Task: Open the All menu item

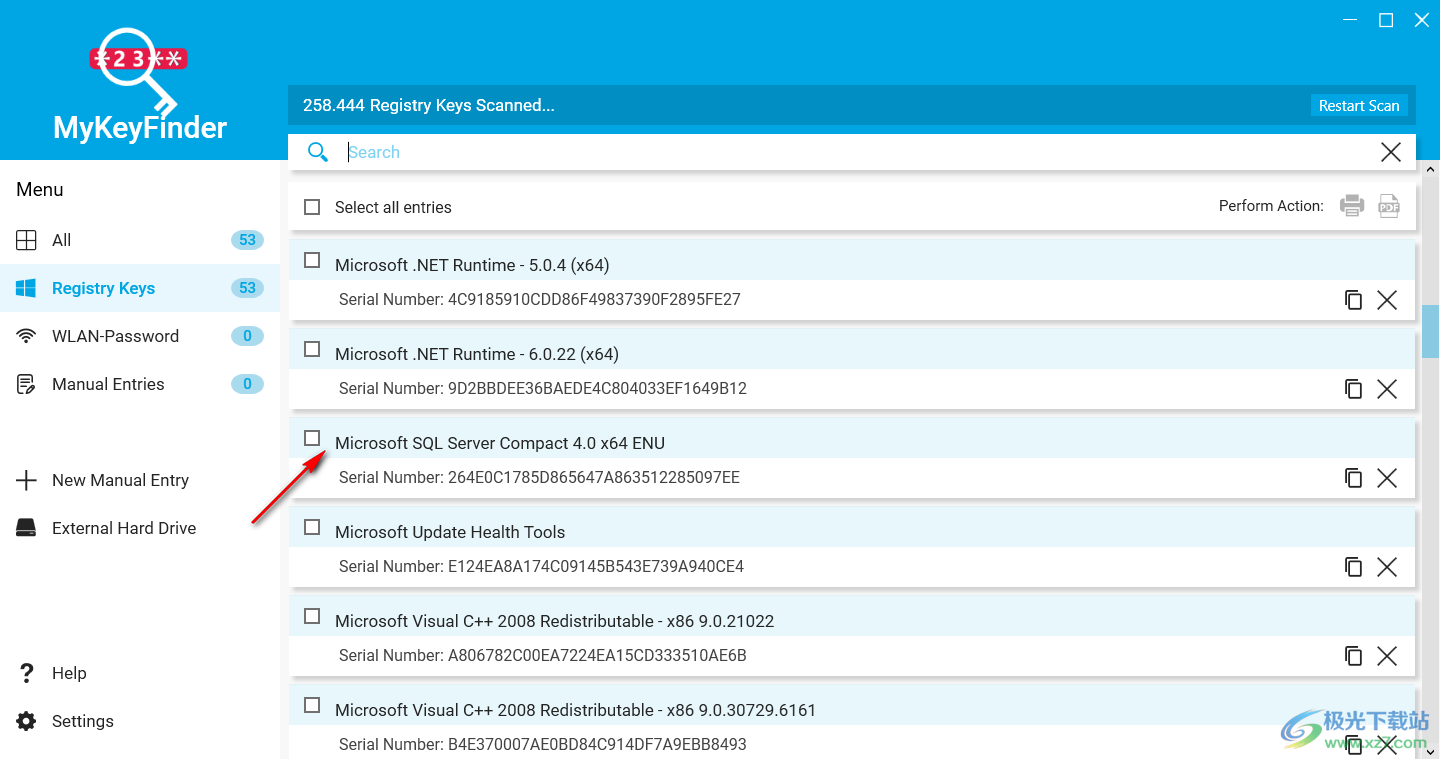Action: tap(140, 240)
